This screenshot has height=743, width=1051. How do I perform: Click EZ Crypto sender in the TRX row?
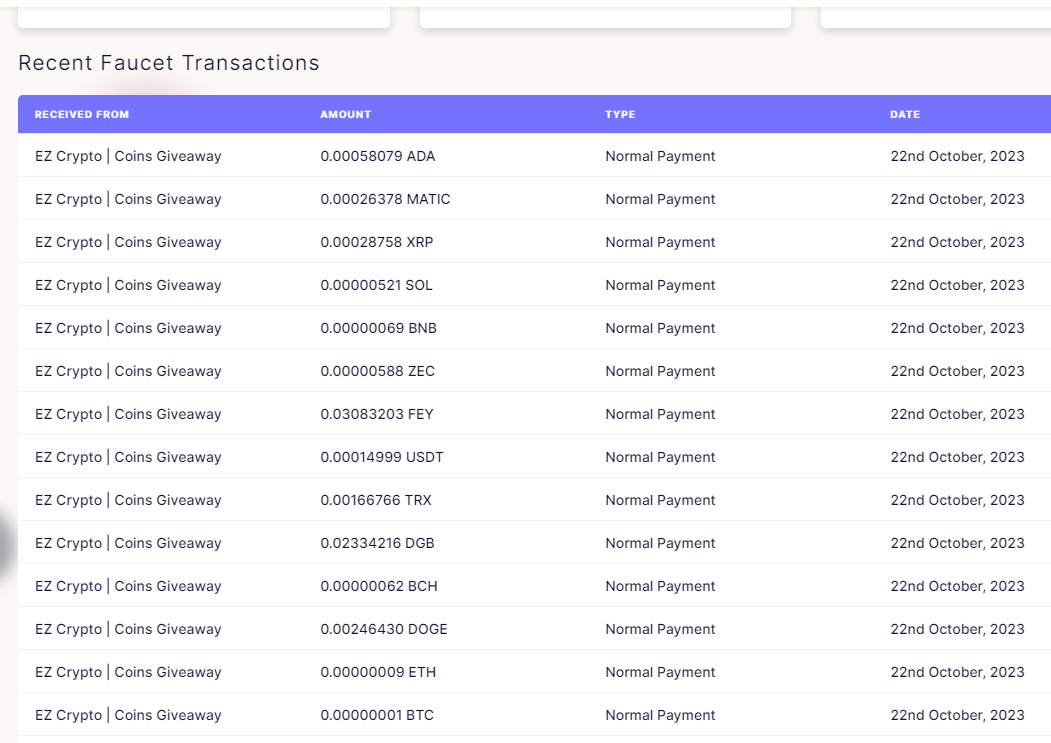128,500
